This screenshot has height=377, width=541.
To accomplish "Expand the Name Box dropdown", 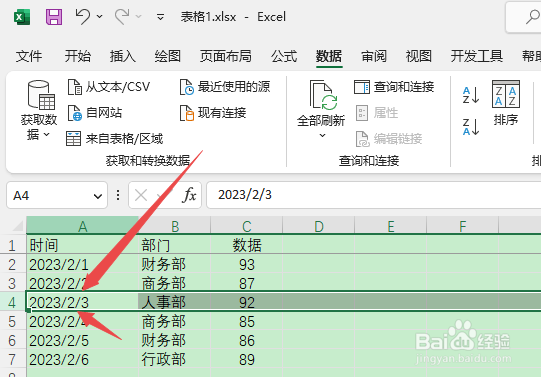I will coord(98,196).
